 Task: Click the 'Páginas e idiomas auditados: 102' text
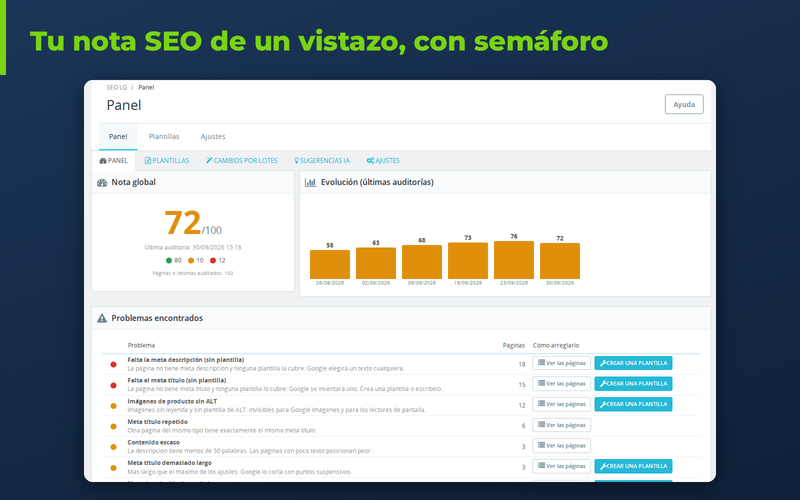click(x=193, y=273)
